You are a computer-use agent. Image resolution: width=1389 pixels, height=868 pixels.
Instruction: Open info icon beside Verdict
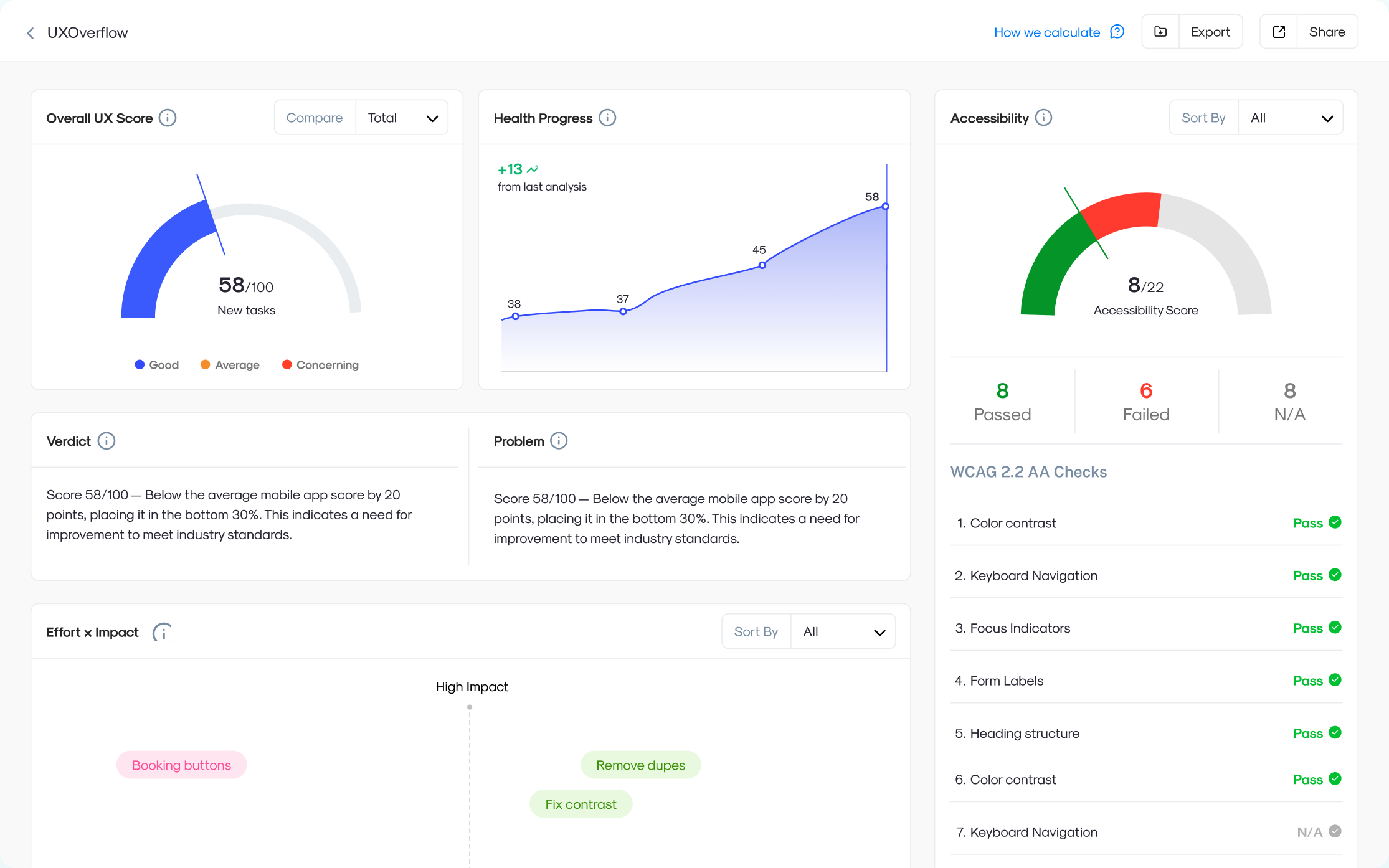(x=107, y=441)
